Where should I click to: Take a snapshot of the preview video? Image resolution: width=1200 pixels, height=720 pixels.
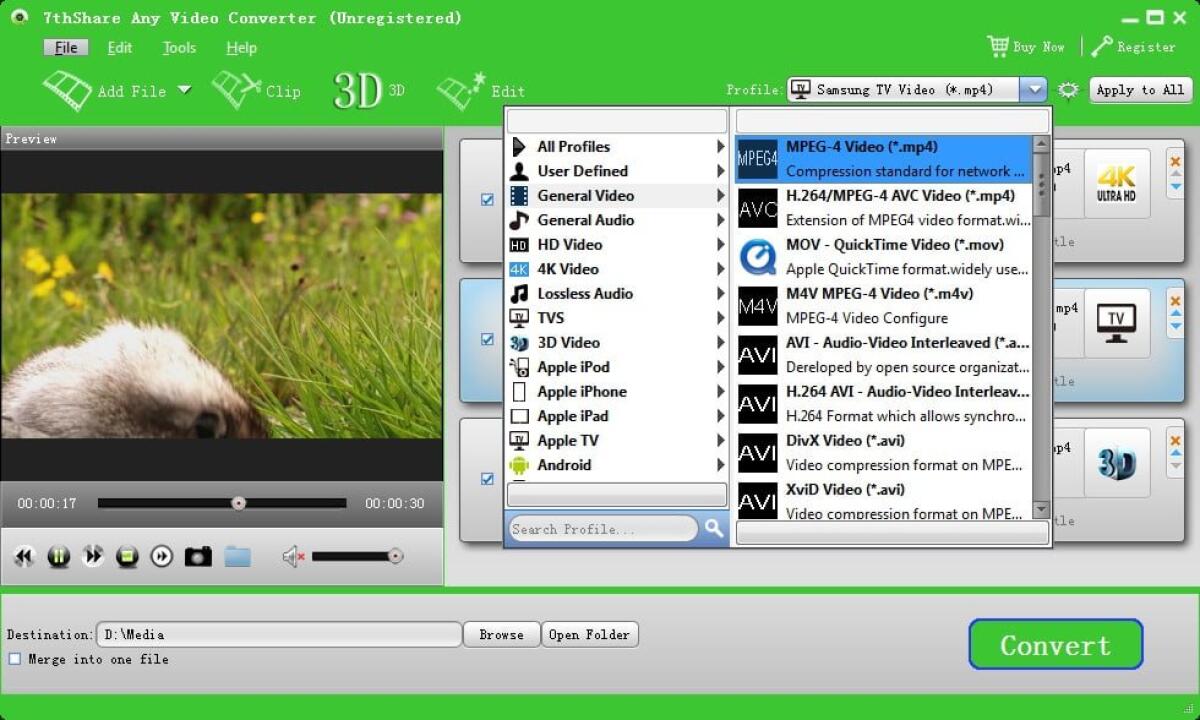196,557
